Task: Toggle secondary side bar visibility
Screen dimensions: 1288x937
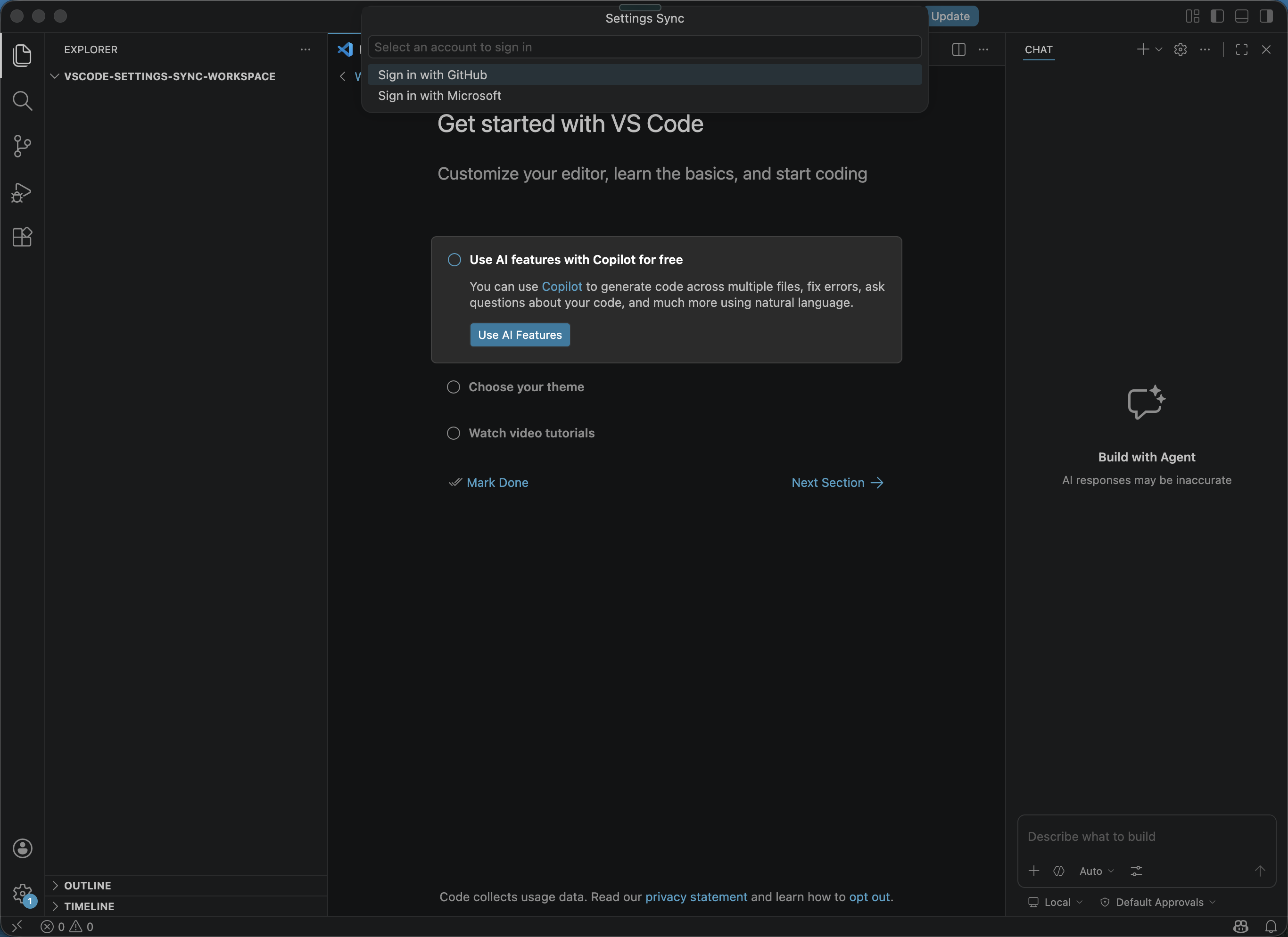Action: pyautogui.click(x=1266, y=16)
